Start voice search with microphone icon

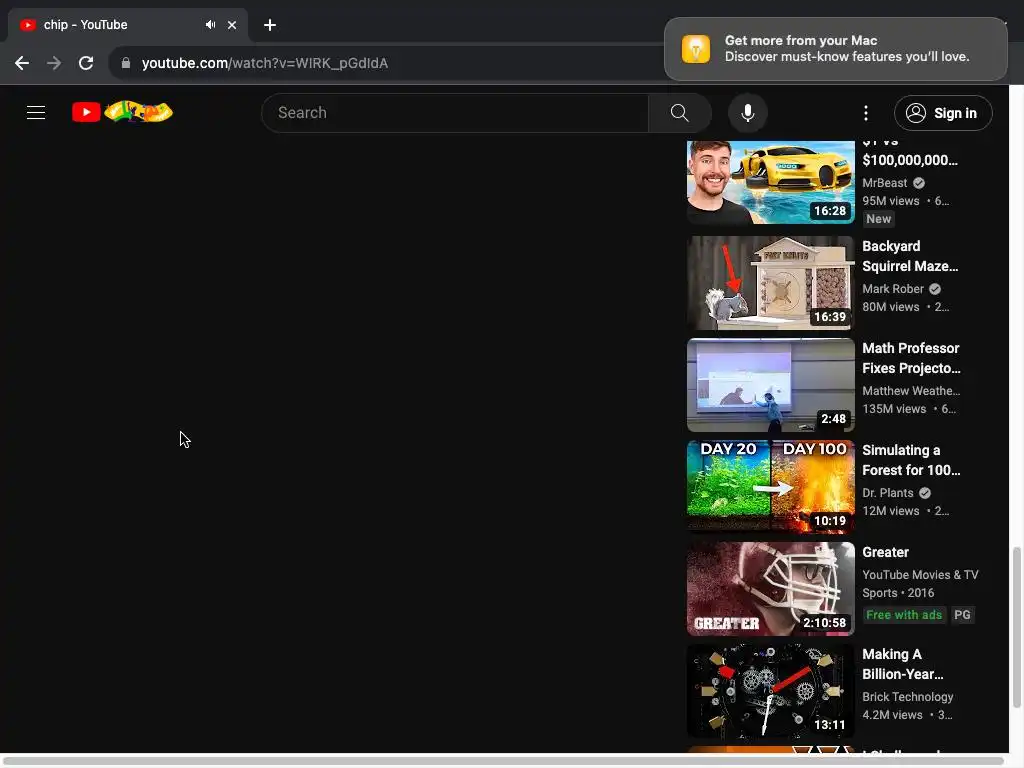pyautogui.click(x=748, y=113)
